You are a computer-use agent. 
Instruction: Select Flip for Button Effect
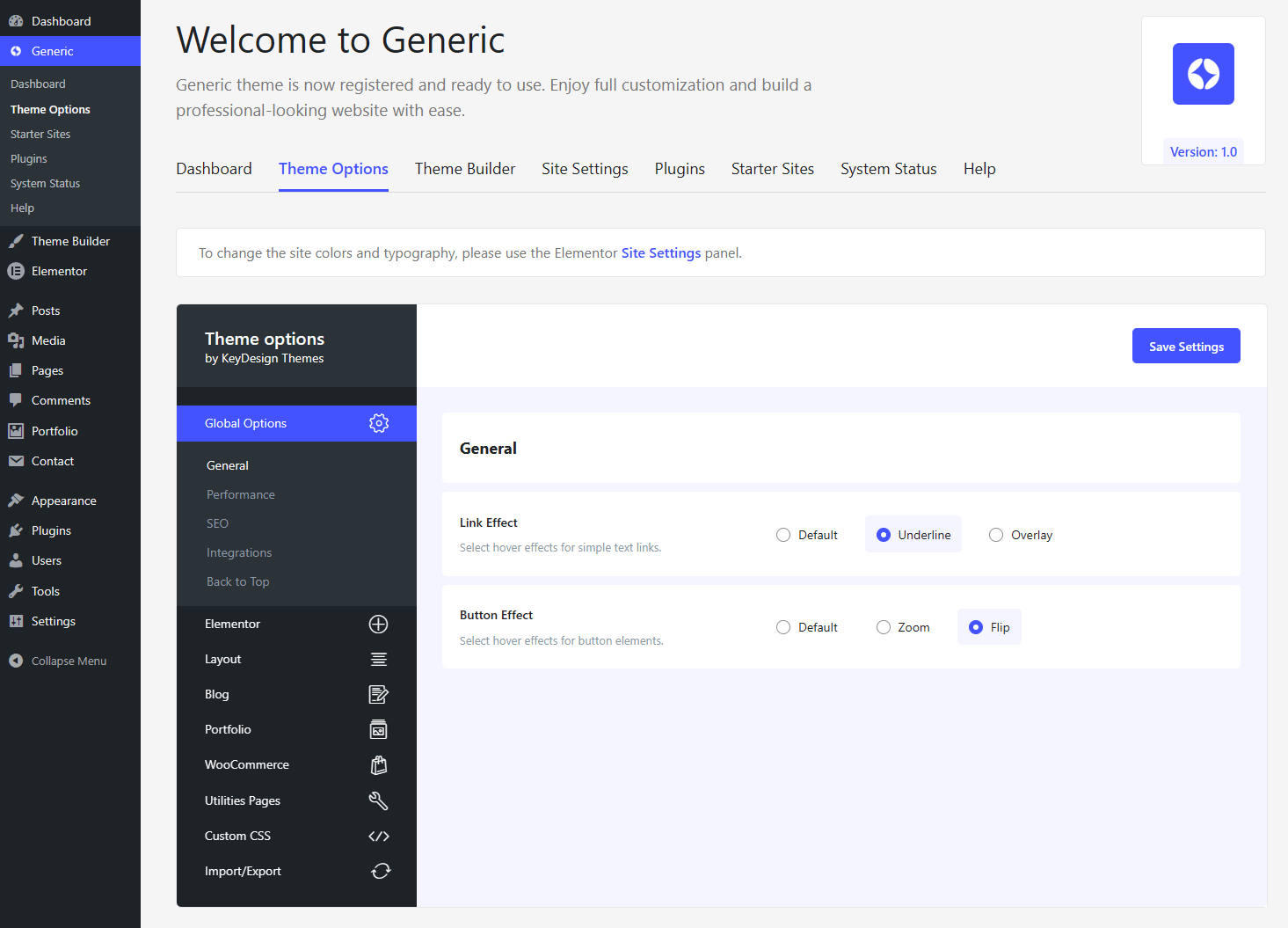tap(976, 627)
